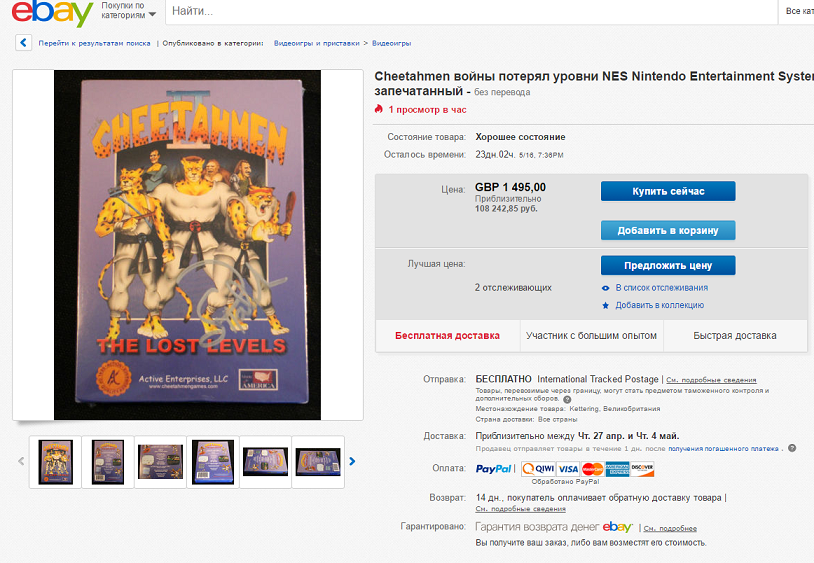Screen dimensions: 814x563
Task: Add item to watch list via eye link
Action: tap(661, 287)
